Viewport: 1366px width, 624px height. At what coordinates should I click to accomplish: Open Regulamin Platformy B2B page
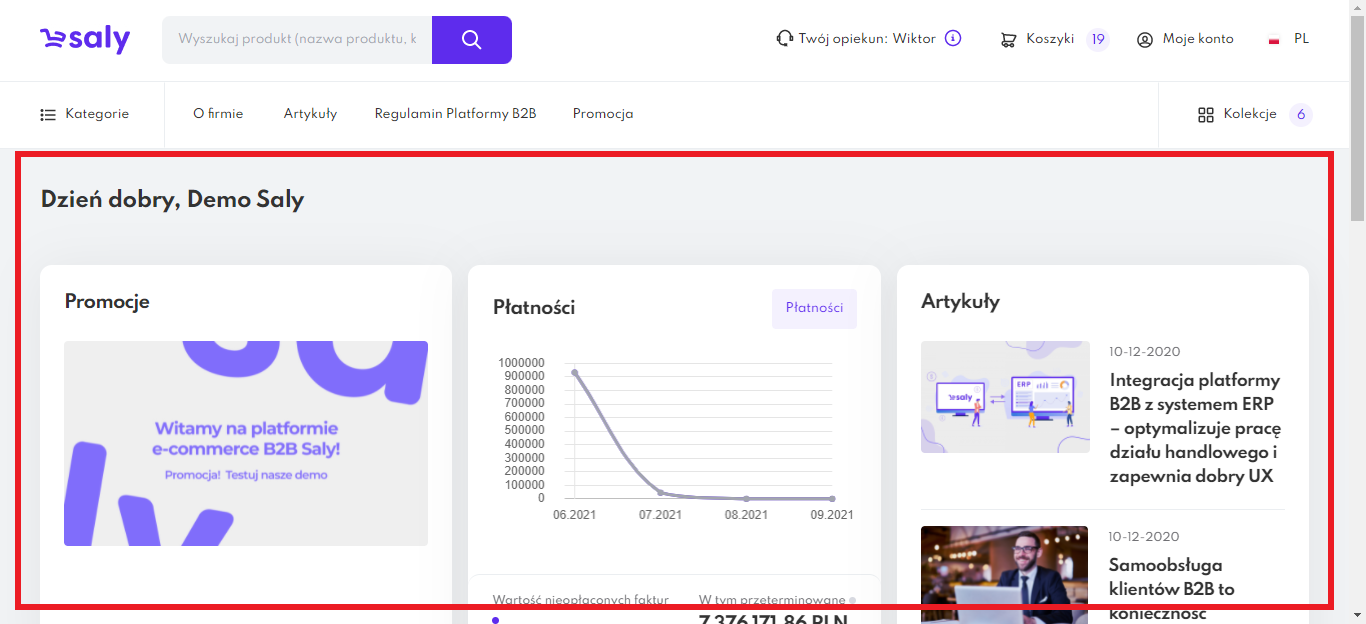coord(455,114)
